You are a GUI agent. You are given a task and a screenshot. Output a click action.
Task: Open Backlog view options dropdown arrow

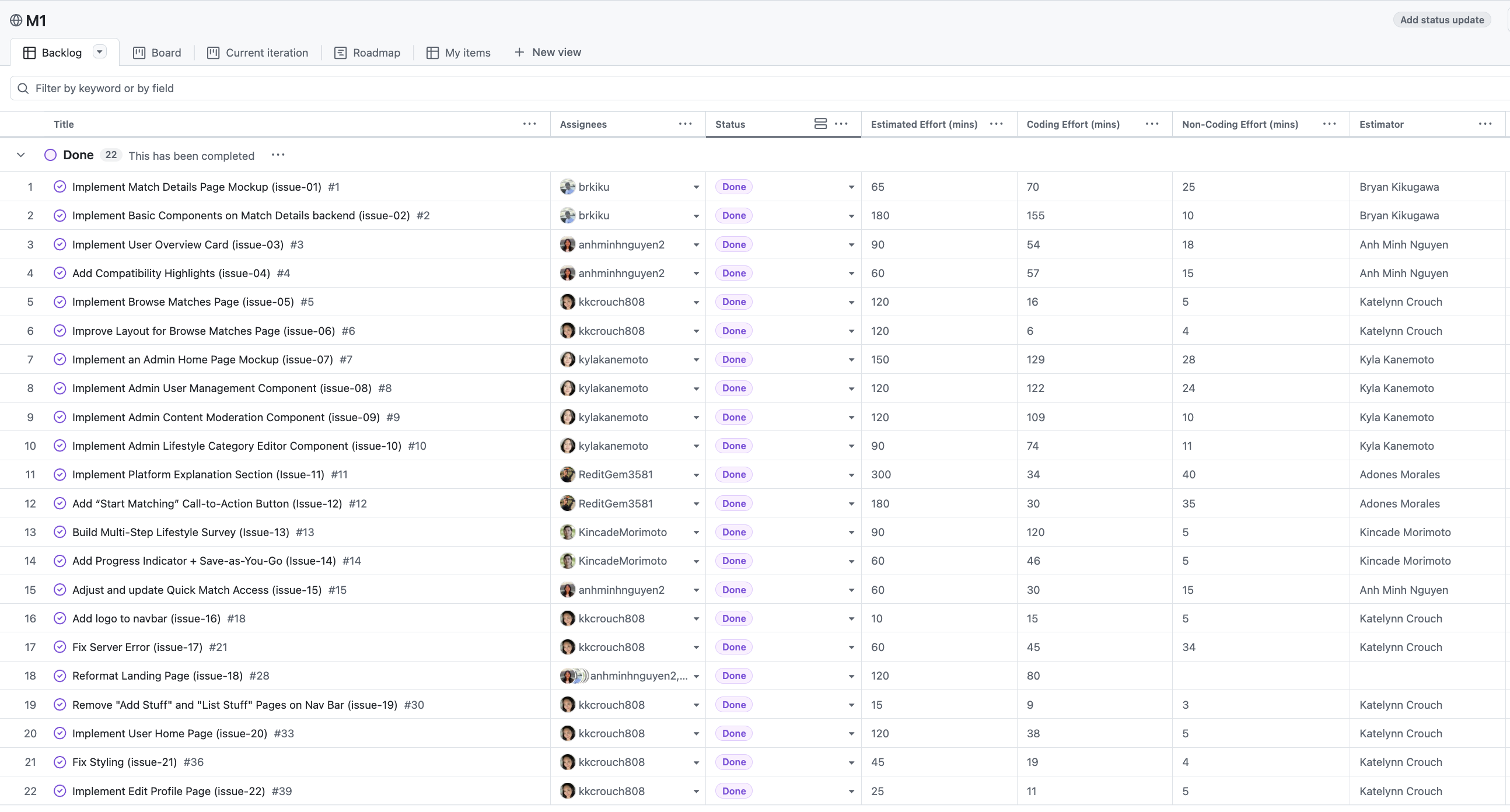100,52
